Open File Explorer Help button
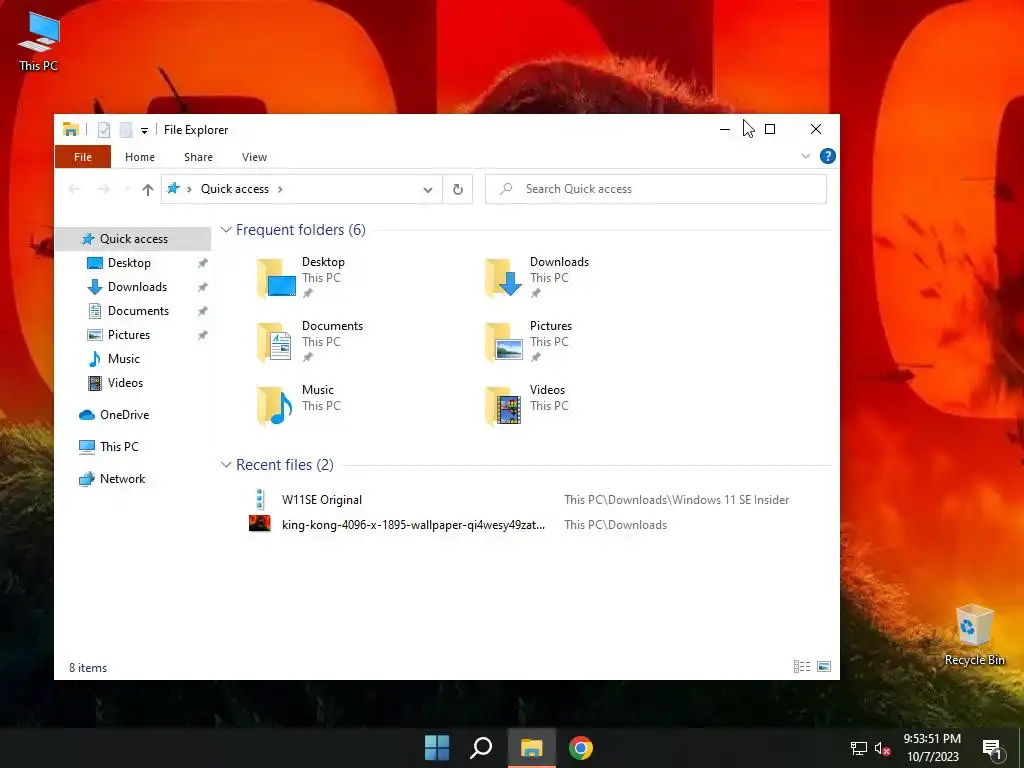 pos(827,156)
